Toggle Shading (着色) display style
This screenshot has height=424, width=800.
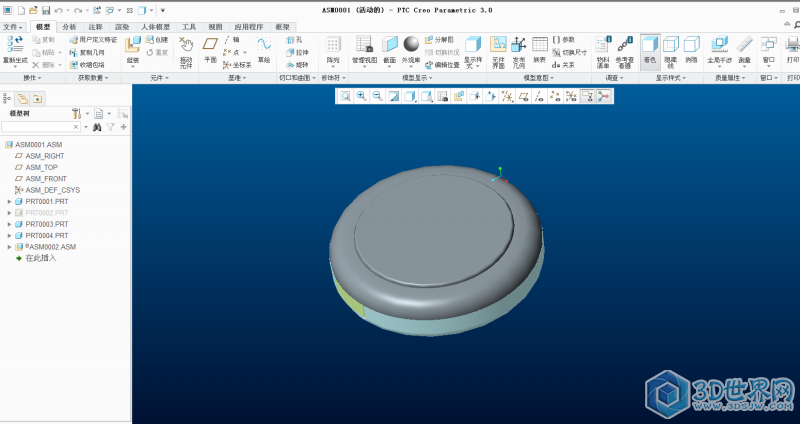click(x=650, y=50)
